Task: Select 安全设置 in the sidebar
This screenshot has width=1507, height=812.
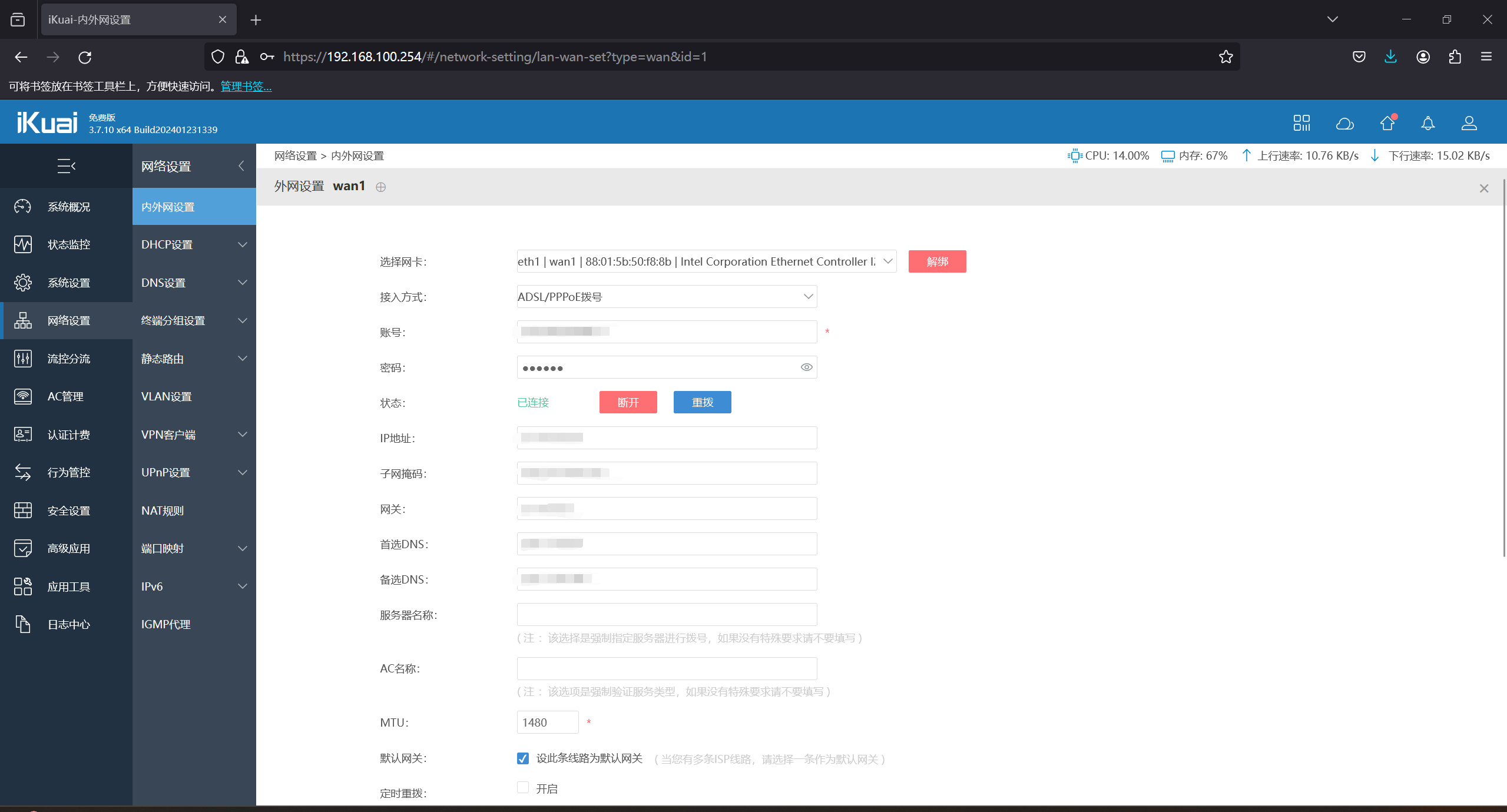Action: pos(68,510)
